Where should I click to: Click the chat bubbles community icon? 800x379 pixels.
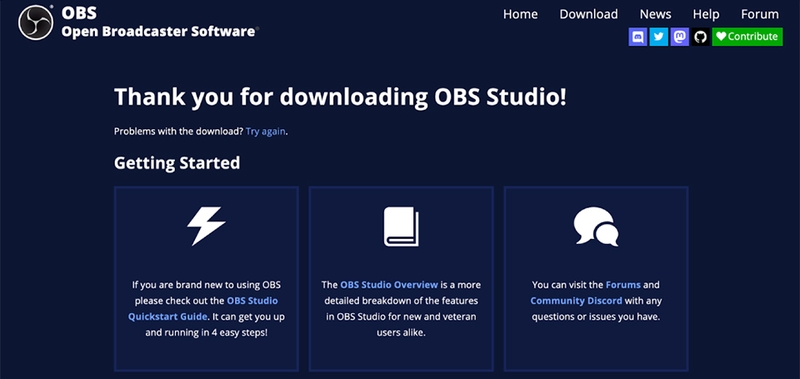click(x=596, y=226)
